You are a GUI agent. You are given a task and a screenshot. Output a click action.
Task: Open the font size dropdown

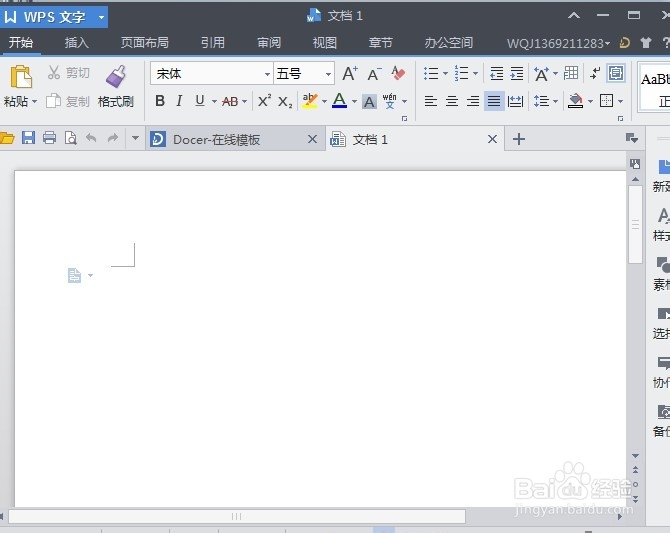tap(328, 74)
